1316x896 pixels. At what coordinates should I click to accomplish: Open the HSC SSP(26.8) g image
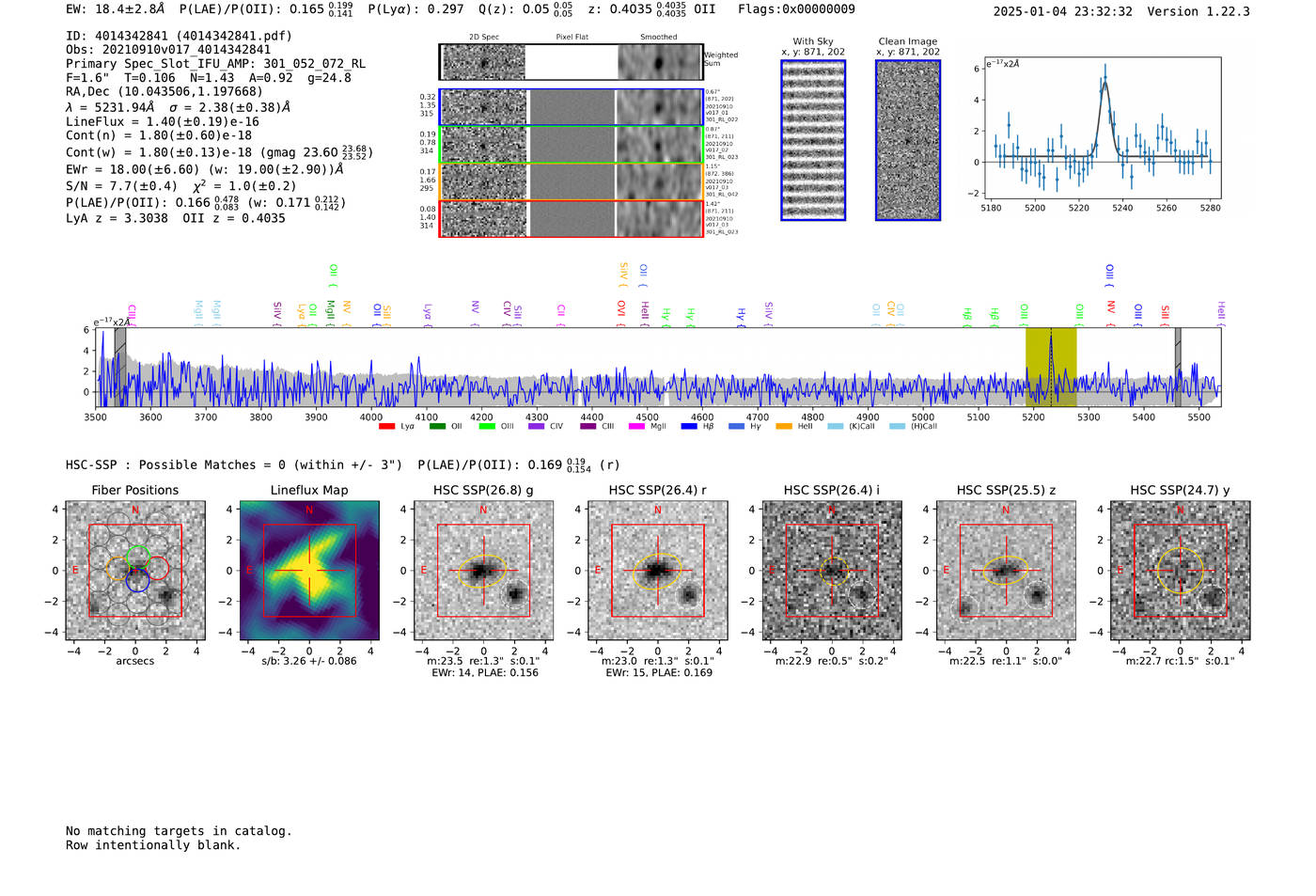click(x=483, y=571)
